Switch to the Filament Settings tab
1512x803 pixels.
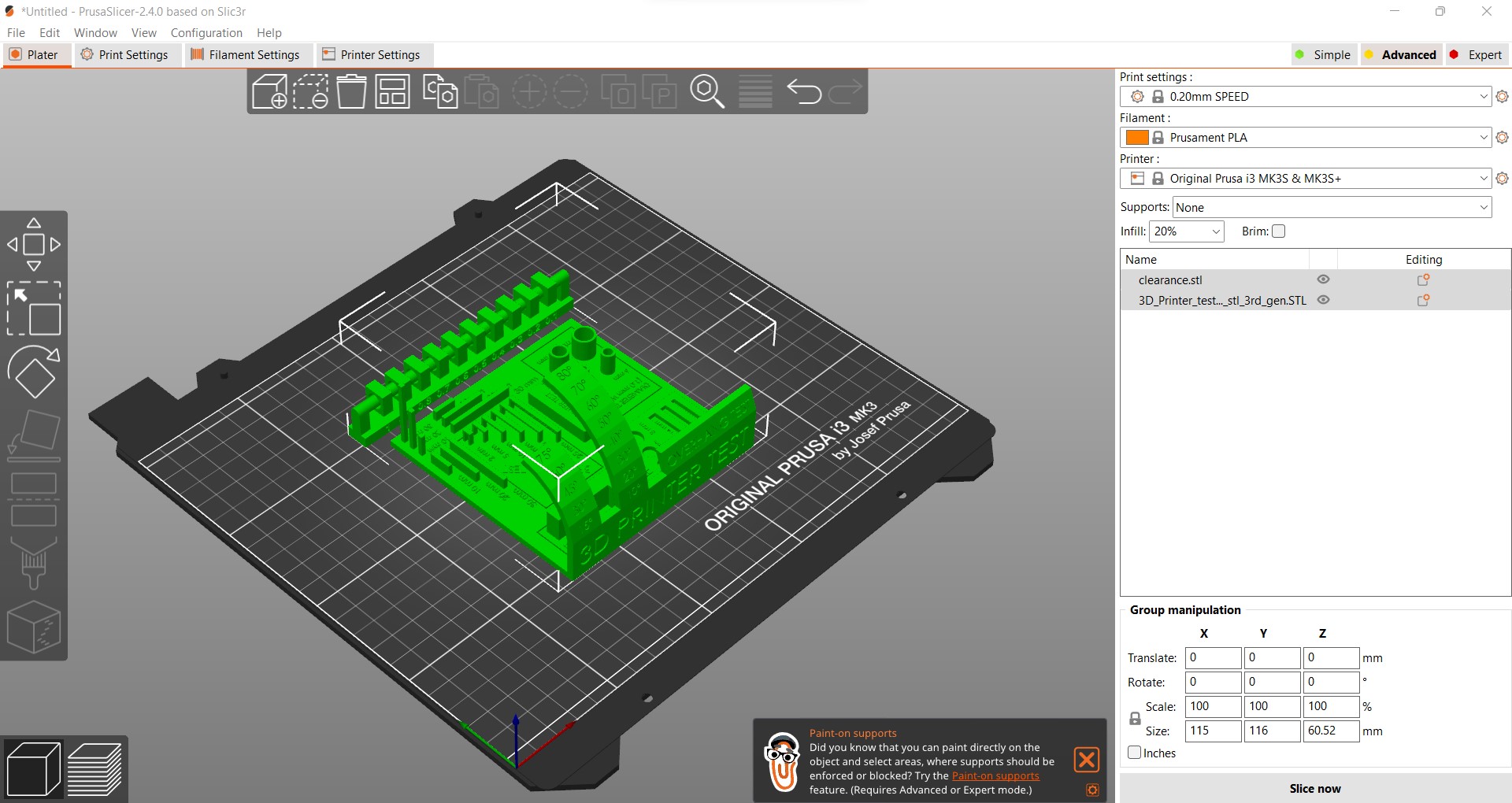point(247,54)
